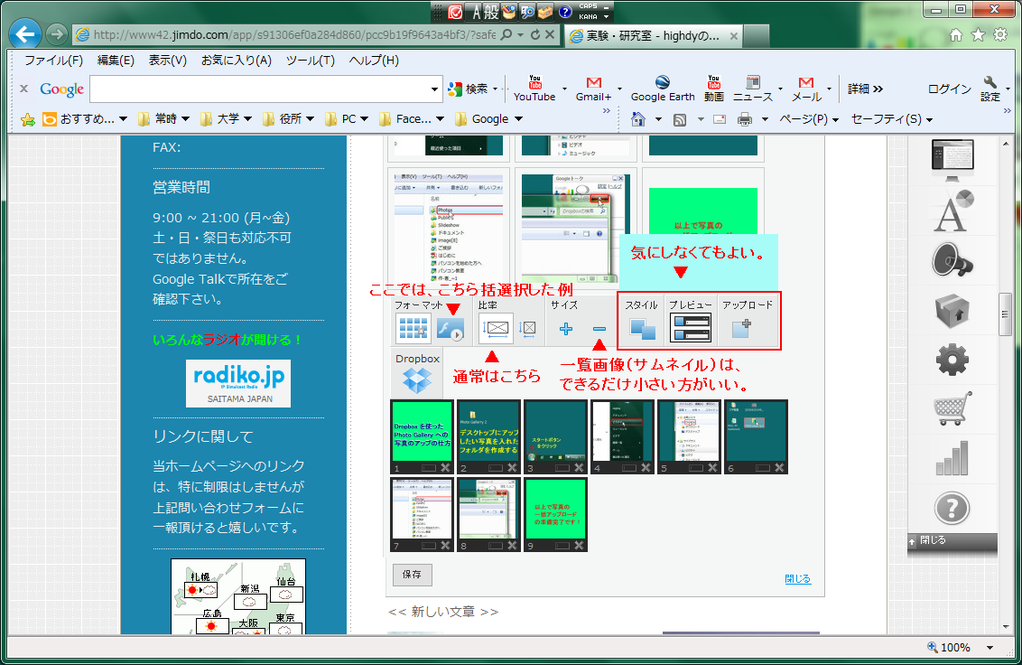Image resolution: width=1022 pixels, height=665 pixels.
Task: Toggle the fixed aspect ratio option
Action: 496,328
